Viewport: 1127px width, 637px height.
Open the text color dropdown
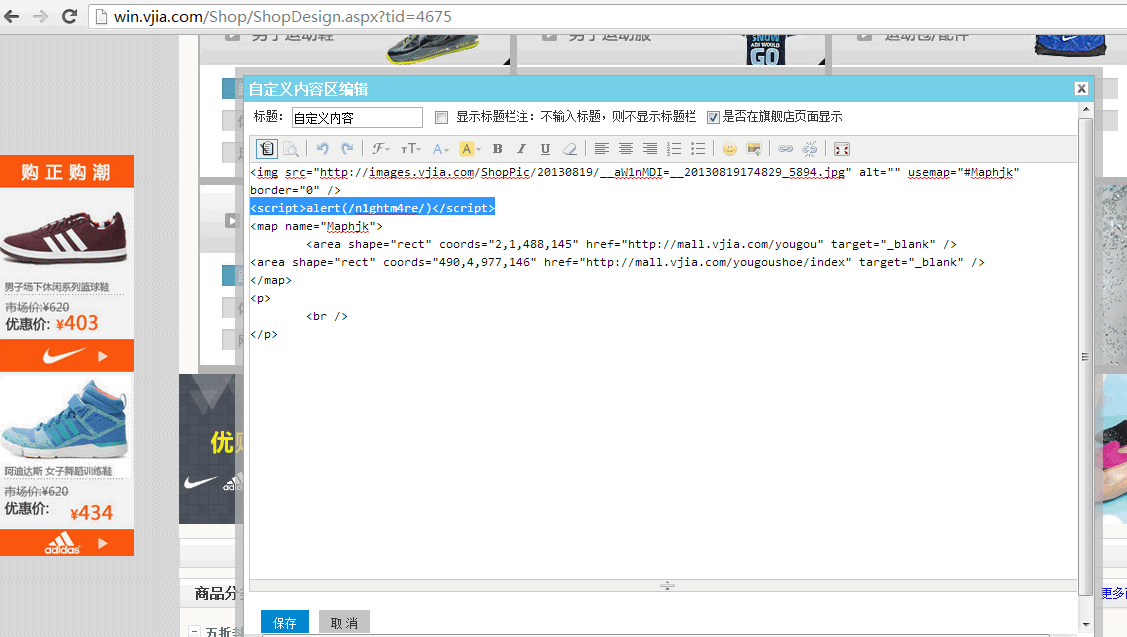[440, 149]
